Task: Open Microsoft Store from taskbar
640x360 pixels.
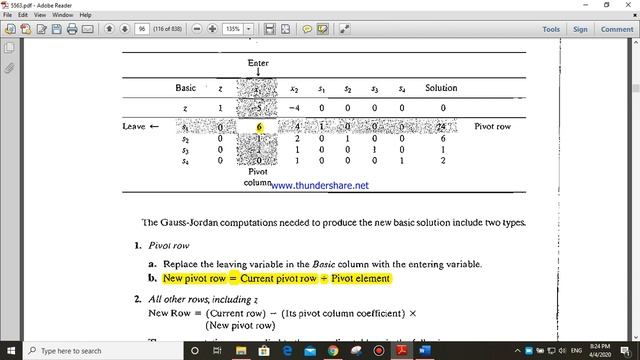Action: [x=264, y=351]
